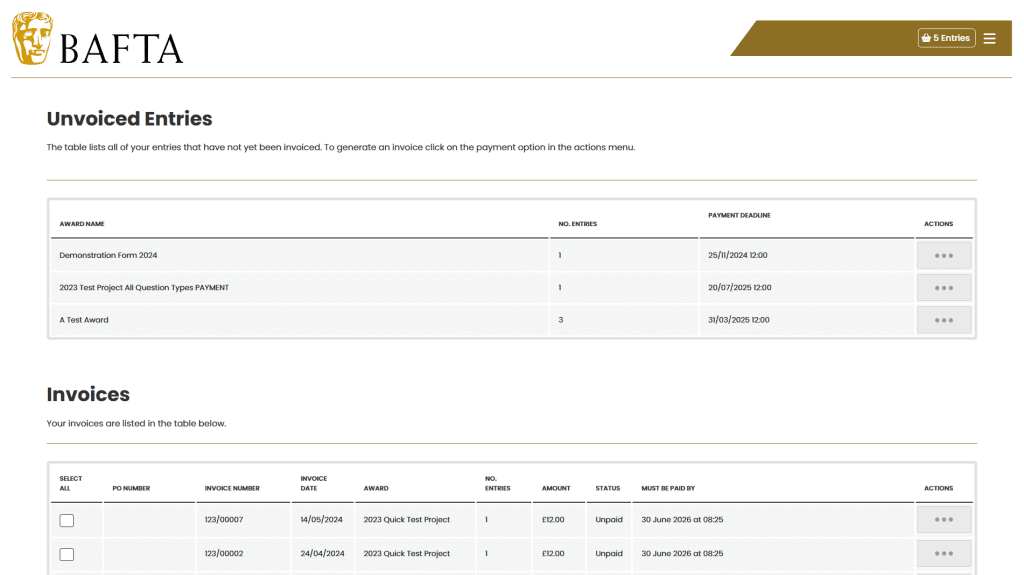Screen dimensions: 1024x575
Task: Click the Payment Deadline column header
Action: tap(739, 215)
